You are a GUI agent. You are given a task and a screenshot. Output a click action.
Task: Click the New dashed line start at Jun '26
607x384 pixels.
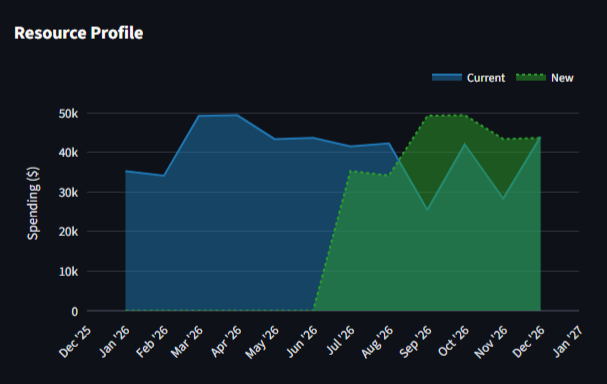[x=313, y=310]
